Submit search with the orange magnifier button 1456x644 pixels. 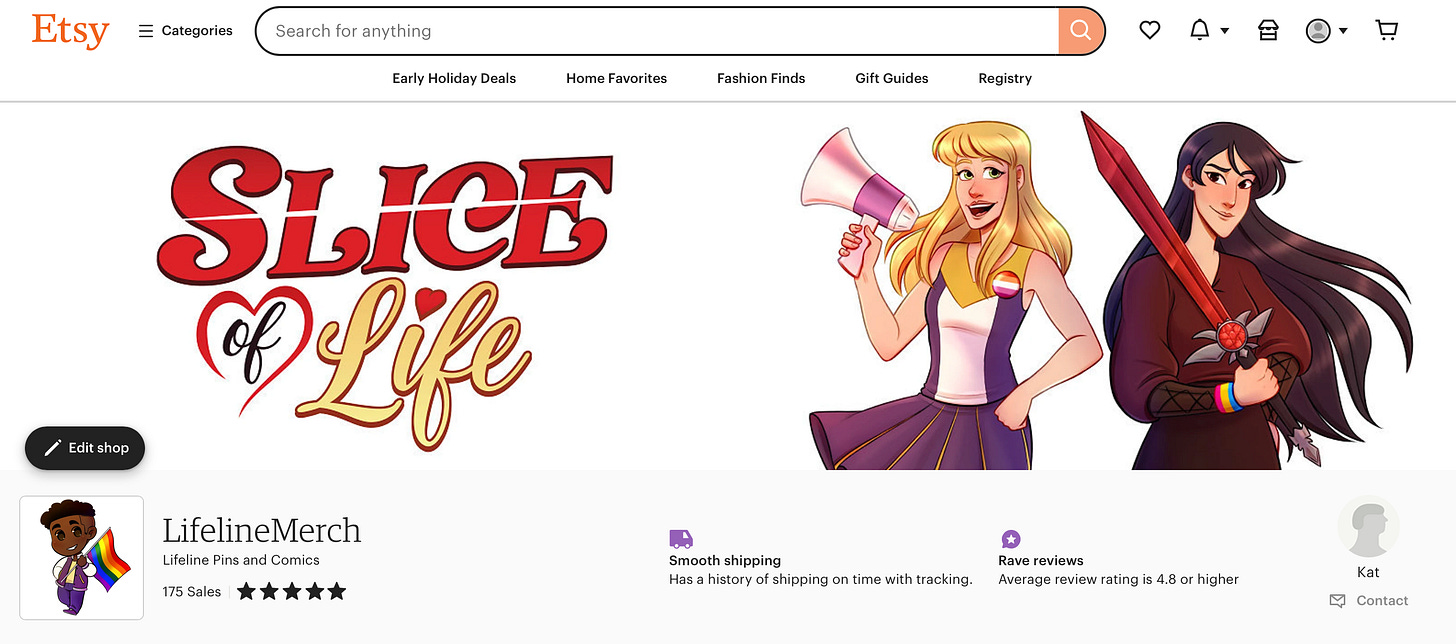1081,31
